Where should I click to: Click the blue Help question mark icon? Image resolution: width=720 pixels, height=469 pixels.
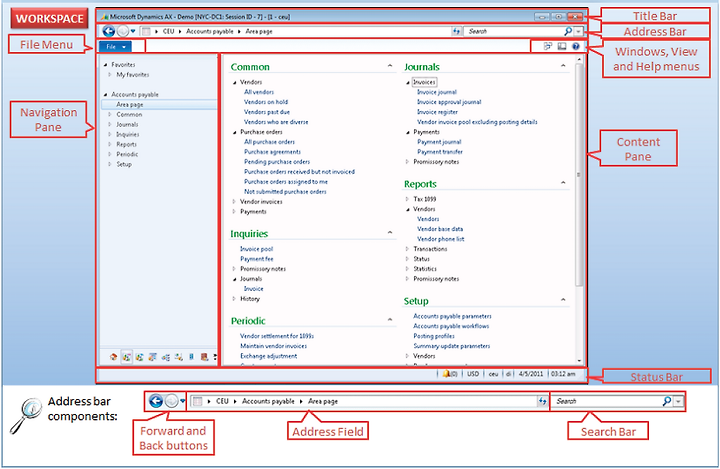575,46
